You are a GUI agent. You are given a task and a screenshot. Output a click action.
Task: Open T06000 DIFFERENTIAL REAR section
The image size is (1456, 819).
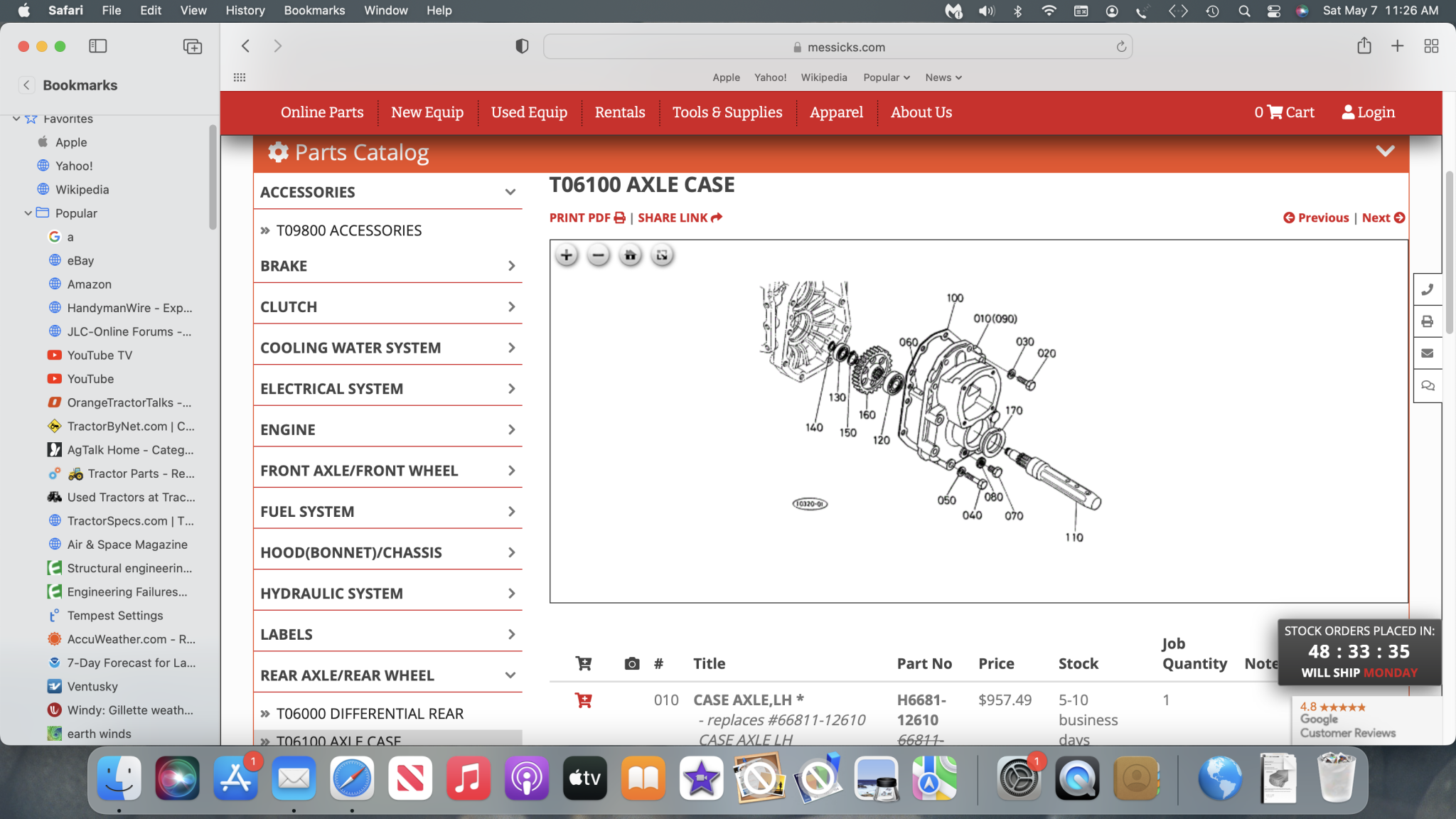click(x=369, y=714)
